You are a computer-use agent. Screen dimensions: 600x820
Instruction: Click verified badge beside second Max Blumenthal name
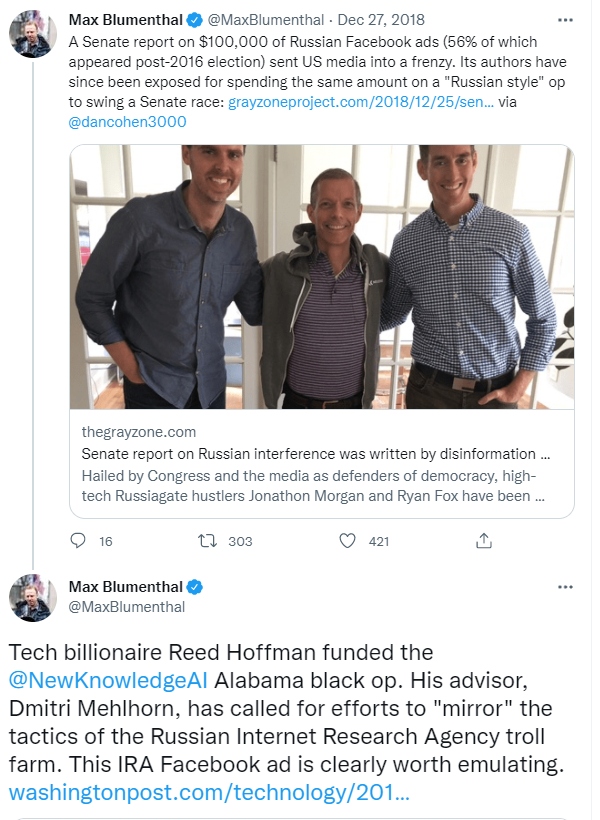pyautogui.click(x=197, y=587)
